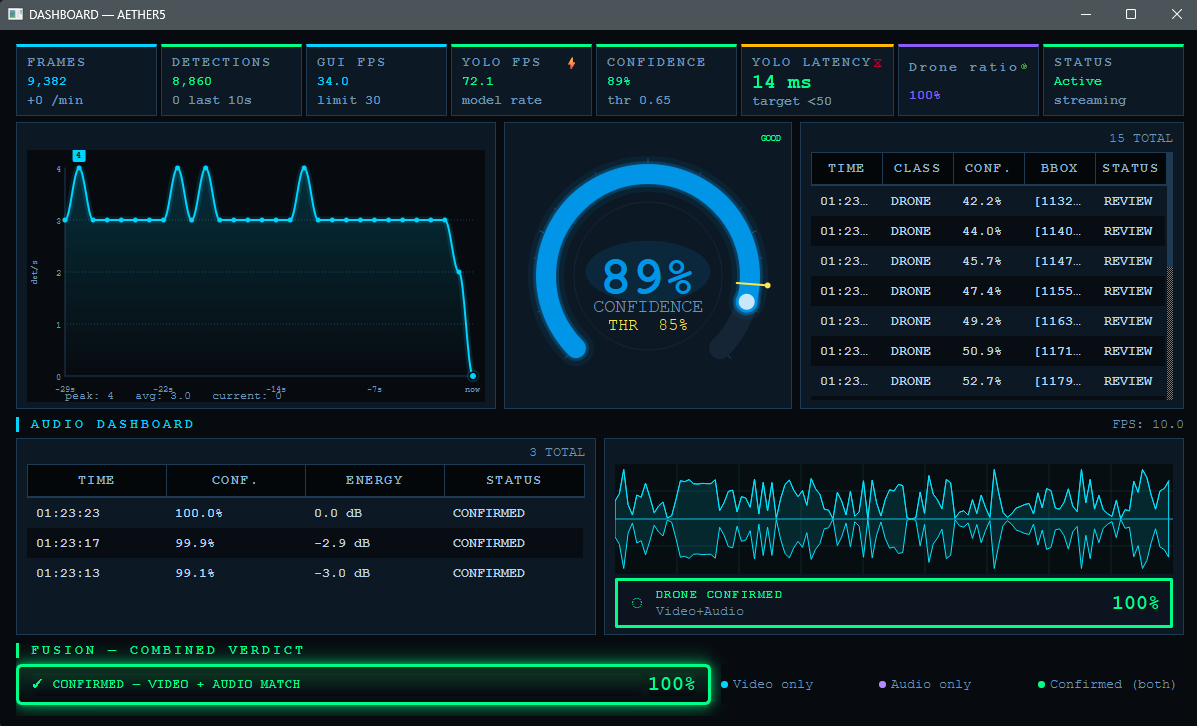
Task: Click the STATUS header in the detections table
Action: click(x=1131, y=168)
